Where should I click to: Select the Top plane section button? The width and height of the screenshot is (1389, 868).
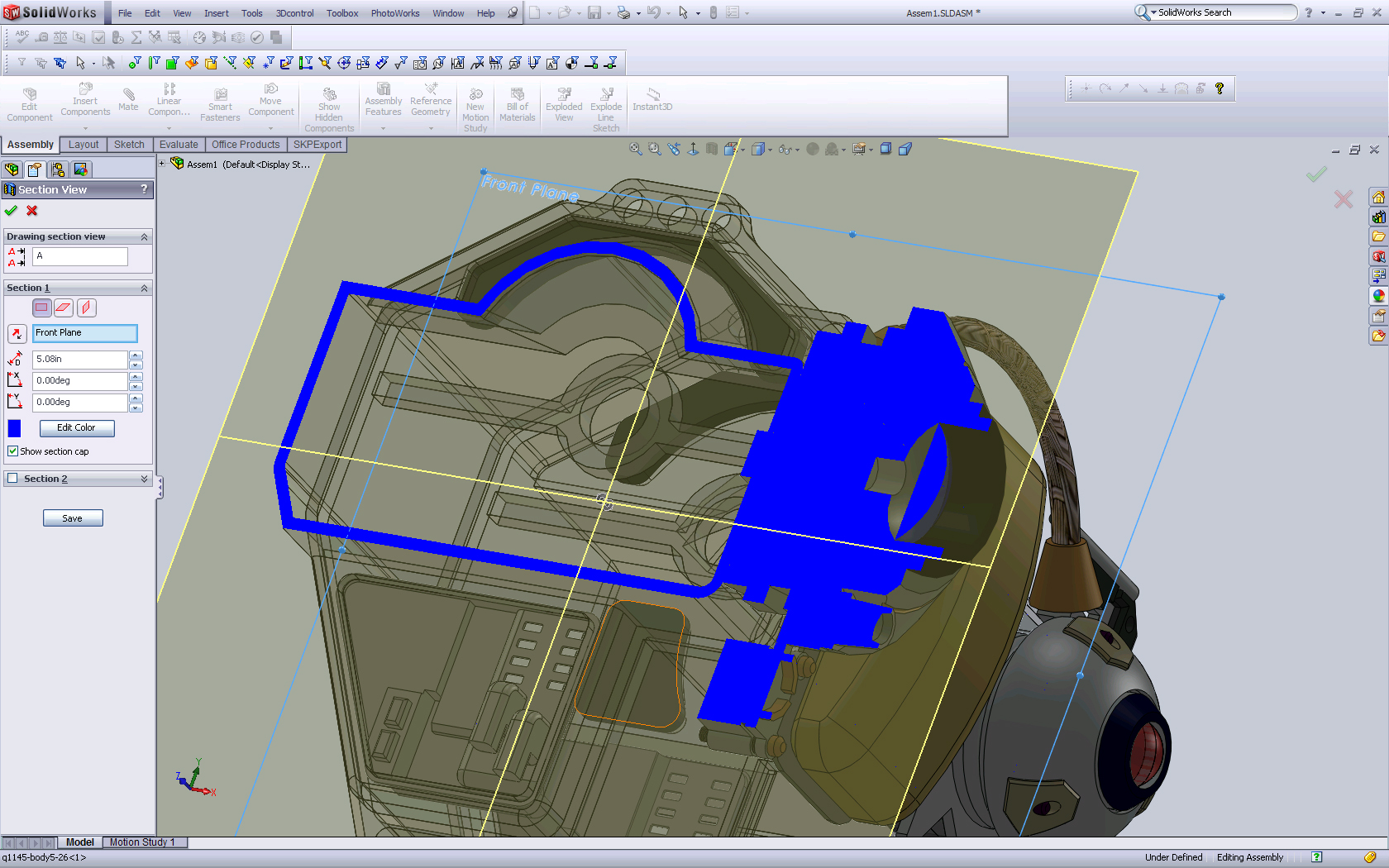[64, 308]
